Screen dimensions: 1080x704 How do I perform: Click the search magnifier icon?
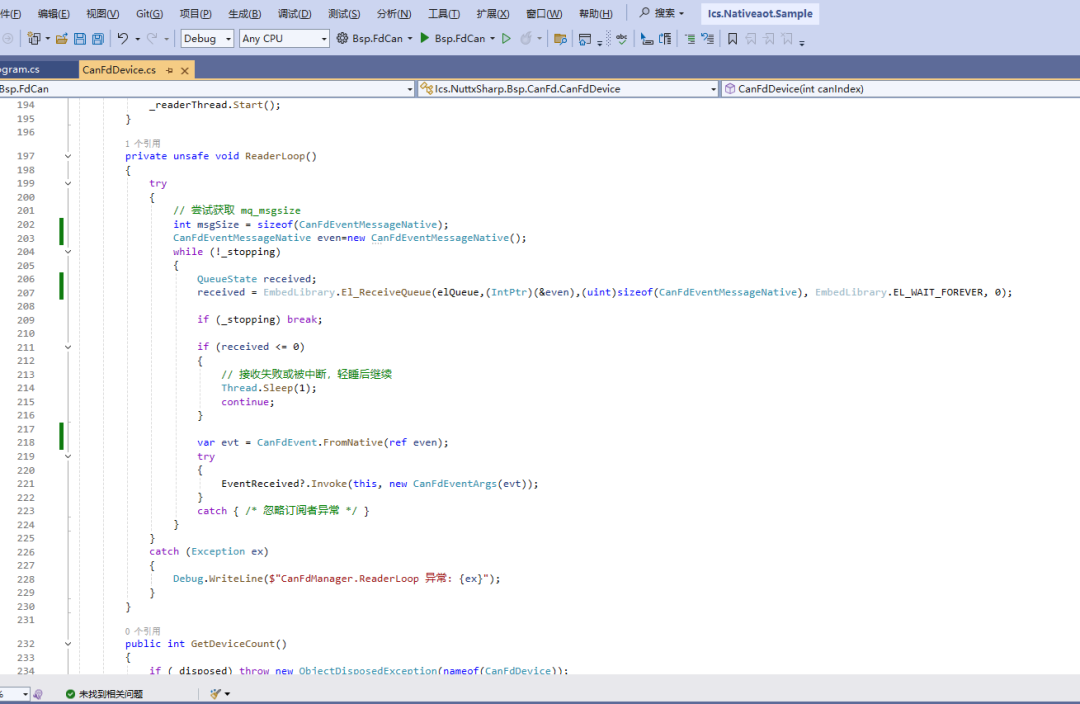point(645,12)
